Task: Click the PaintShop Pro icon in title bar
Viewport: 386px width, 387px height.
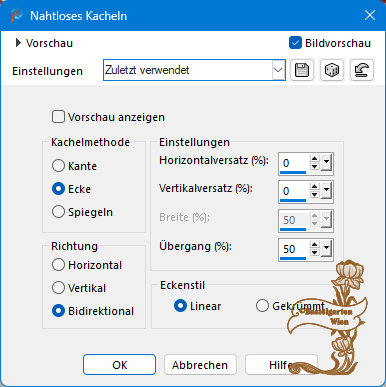Action: (16, 15)
